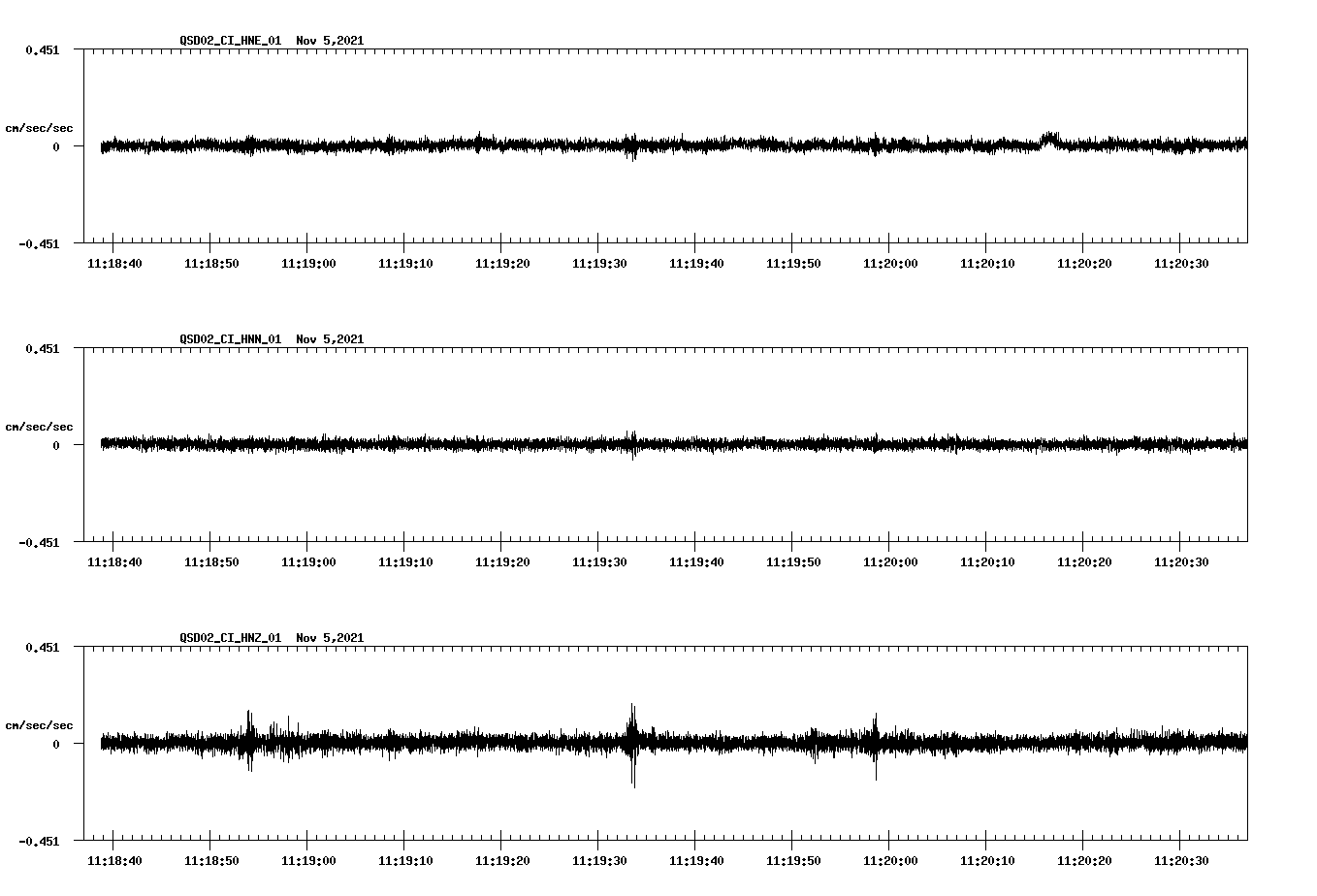This screenshot has width=1317, height=896.
Task: Click the 0.451 upper limit on HNZ axis
Action: [43, 647]
